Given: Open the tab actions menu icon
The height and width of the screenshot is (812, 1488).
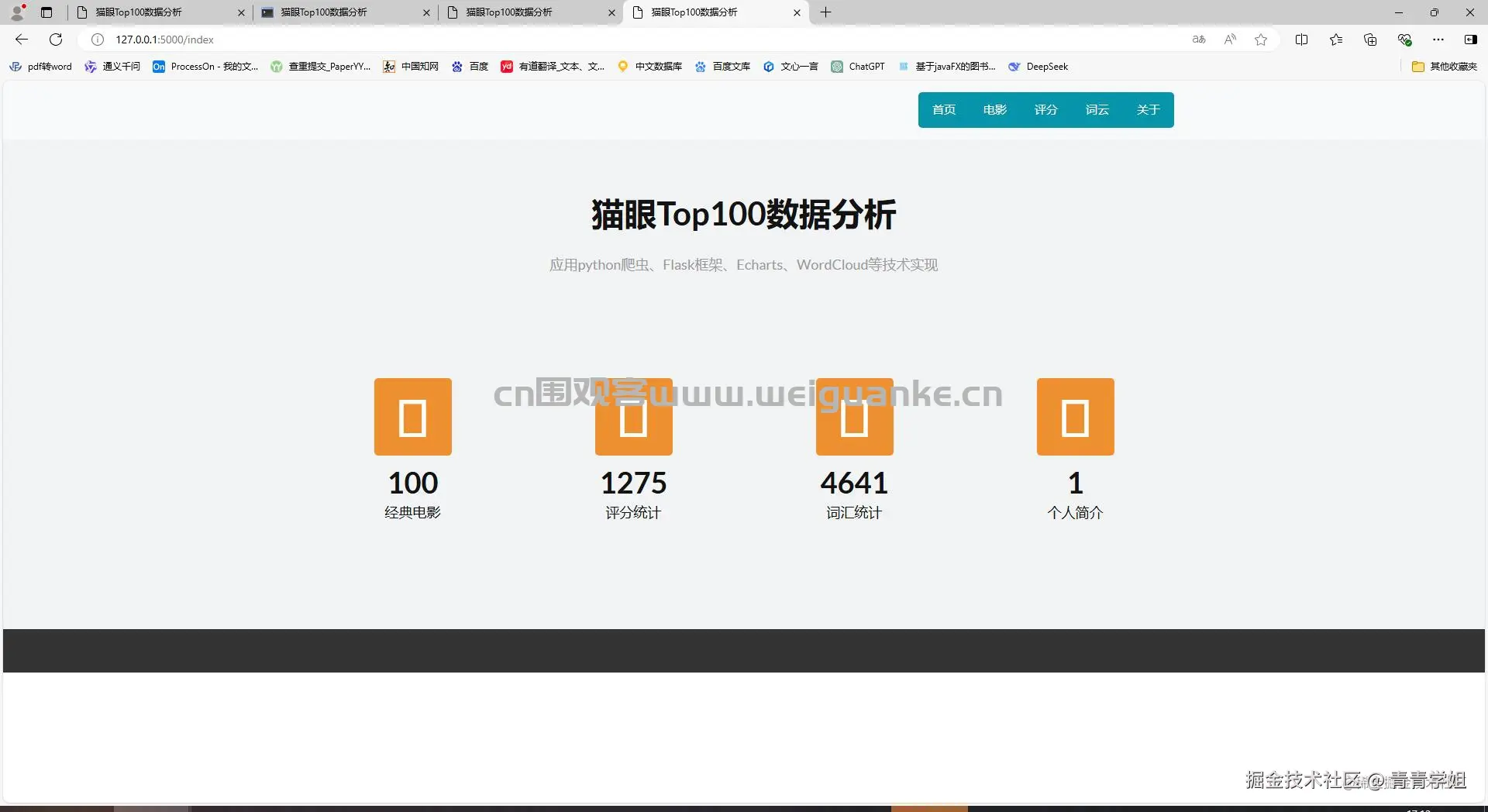Looking at the screenshot, I should [x=46, y=12].
